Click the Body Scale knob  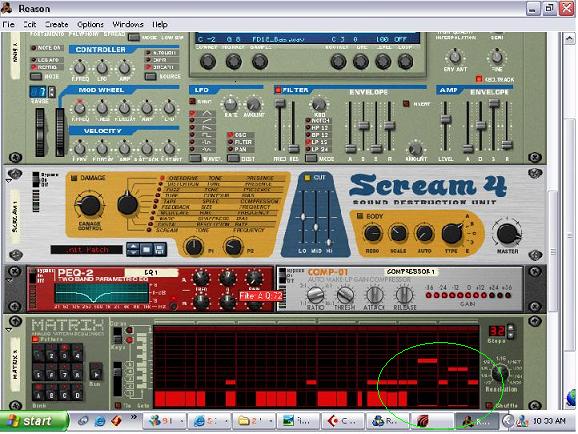point(398,233)
